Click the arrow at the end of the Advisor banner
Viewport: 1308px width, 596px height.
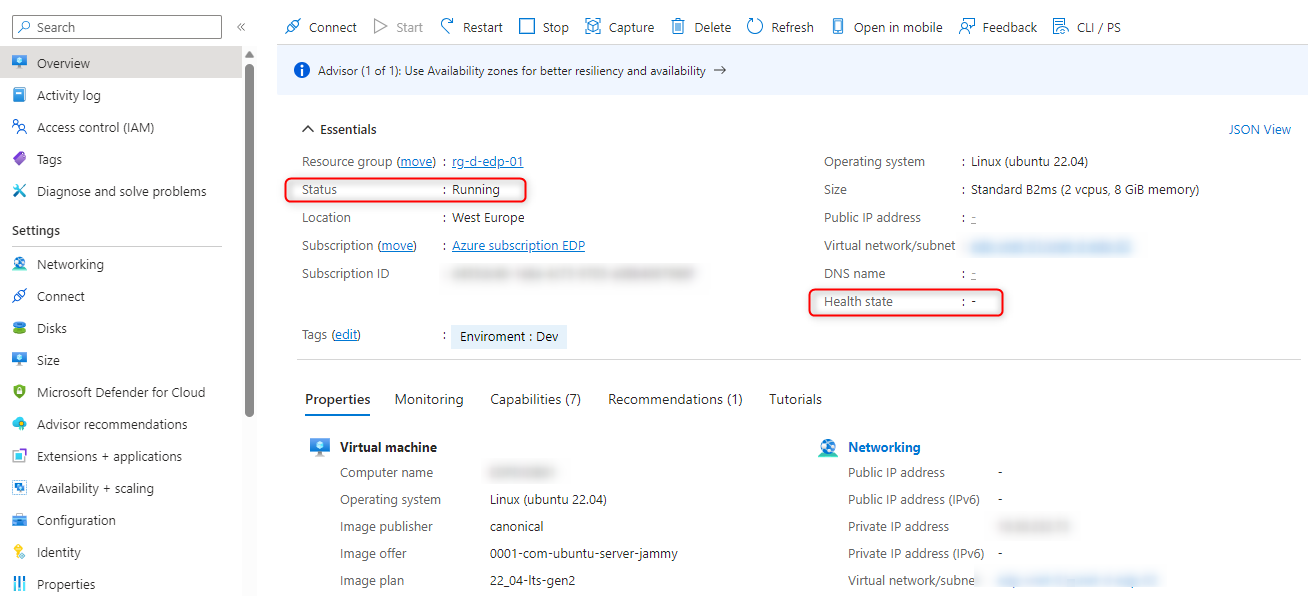(719, 71)
